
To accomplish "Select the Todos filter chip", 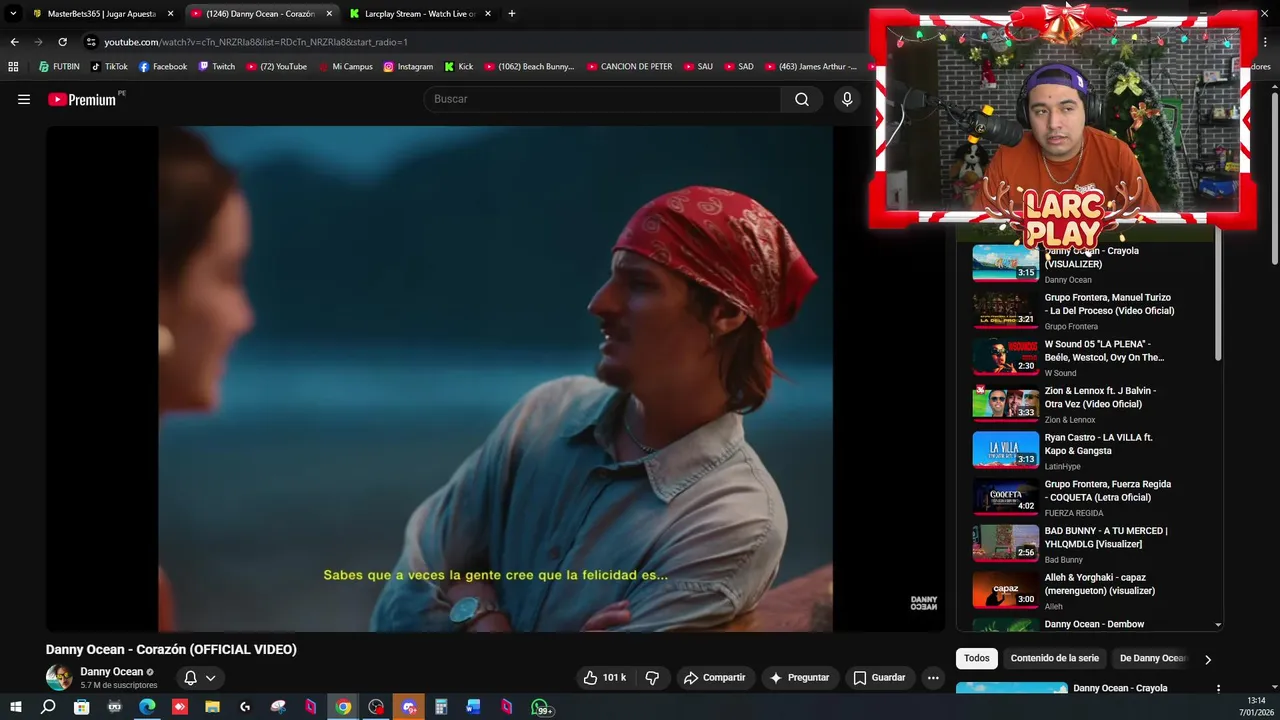I will coord(977,658).
